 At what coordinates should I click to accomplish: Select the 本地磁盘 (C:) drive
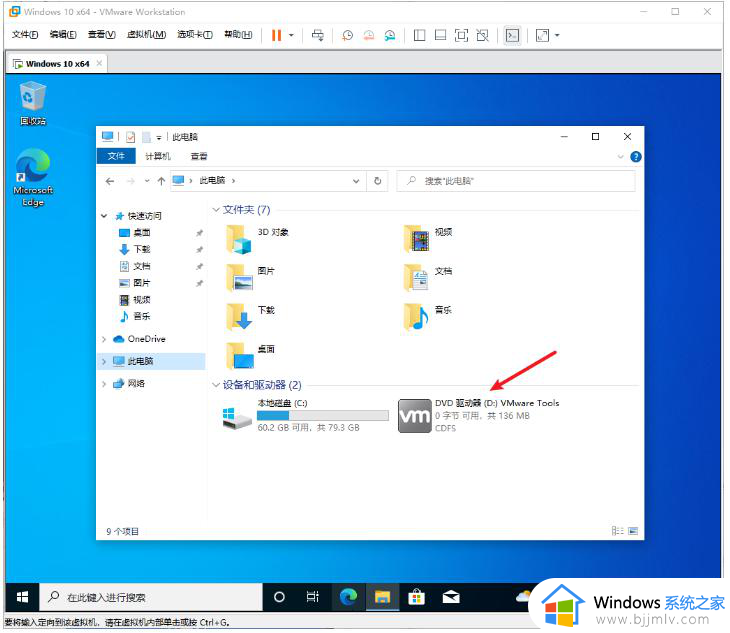tap(305, 416)
